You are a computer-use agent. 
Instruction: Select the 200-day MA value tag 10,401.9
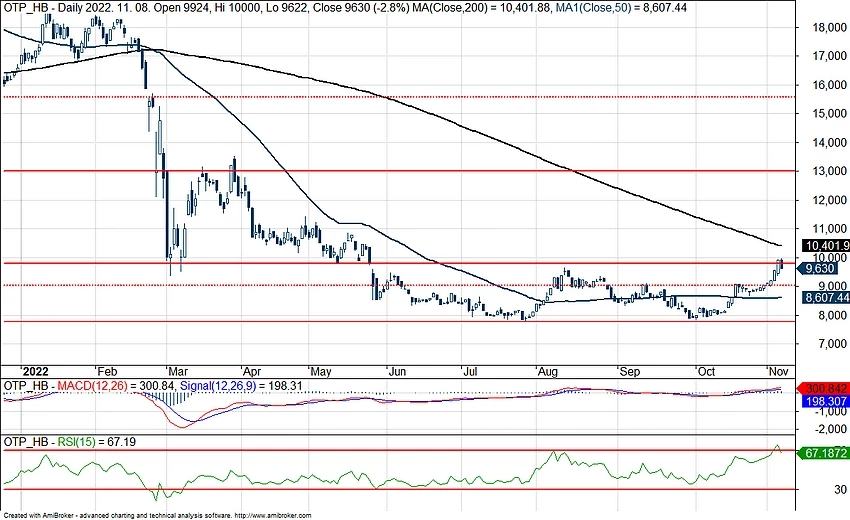click(825, 246)
